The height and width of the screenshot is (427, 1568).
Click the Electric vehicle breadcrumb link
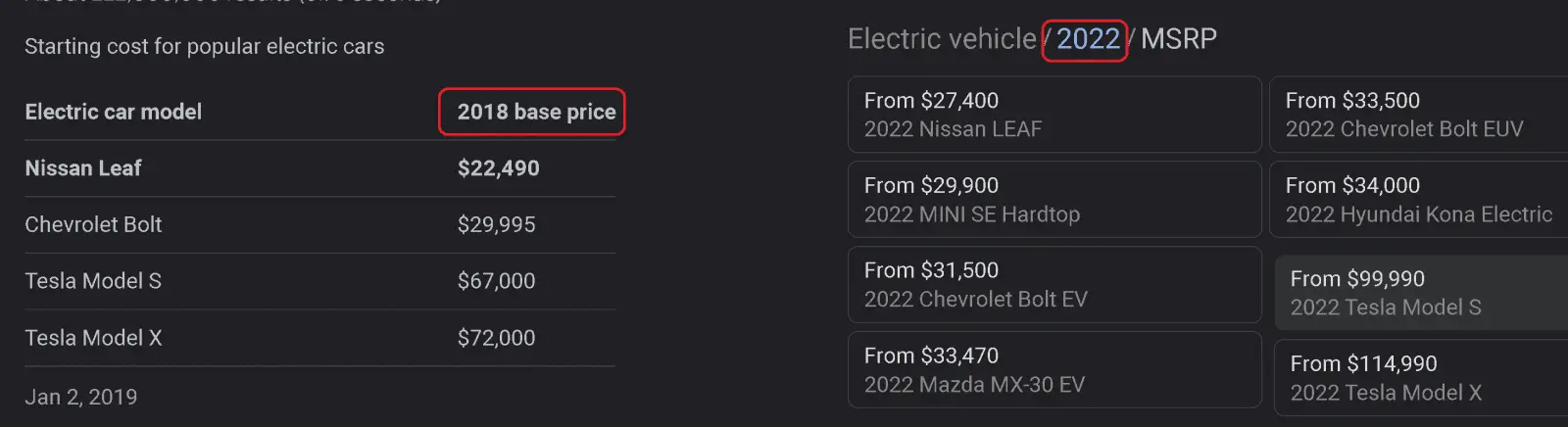[942, 39]
